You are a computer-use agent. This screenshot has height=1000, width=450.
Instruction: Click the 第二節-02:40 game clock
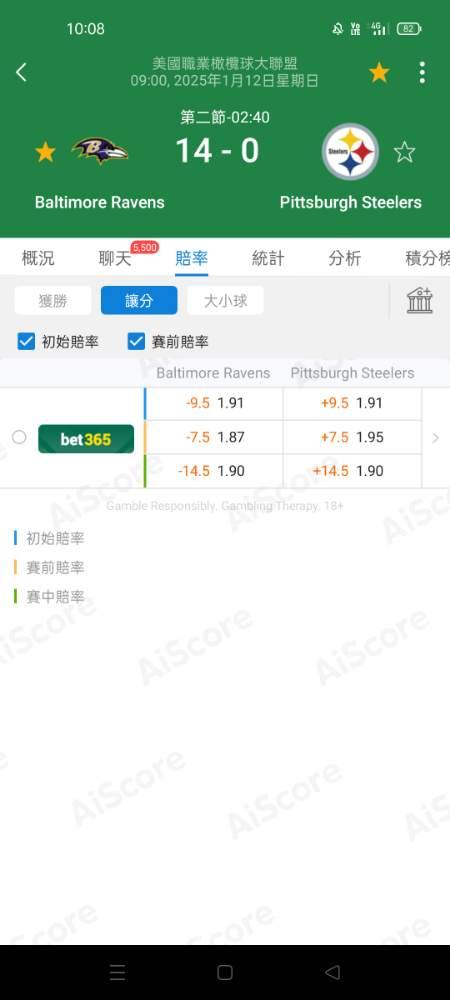[225, 117]
